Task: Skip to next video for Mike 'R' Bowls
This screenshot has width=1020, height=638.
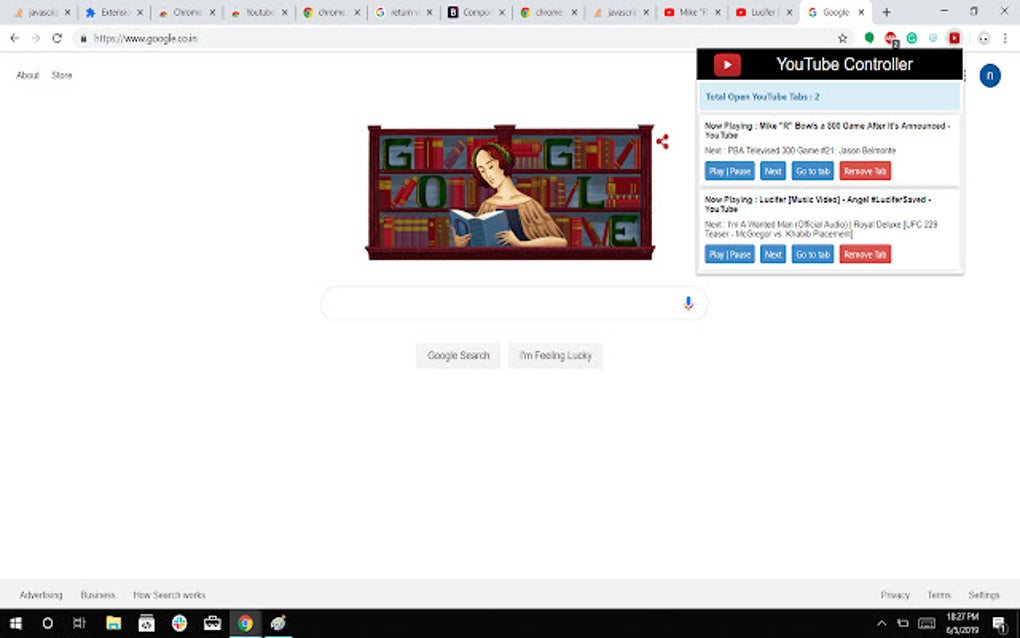Action: pyautogui.click(x=773, y=171)
